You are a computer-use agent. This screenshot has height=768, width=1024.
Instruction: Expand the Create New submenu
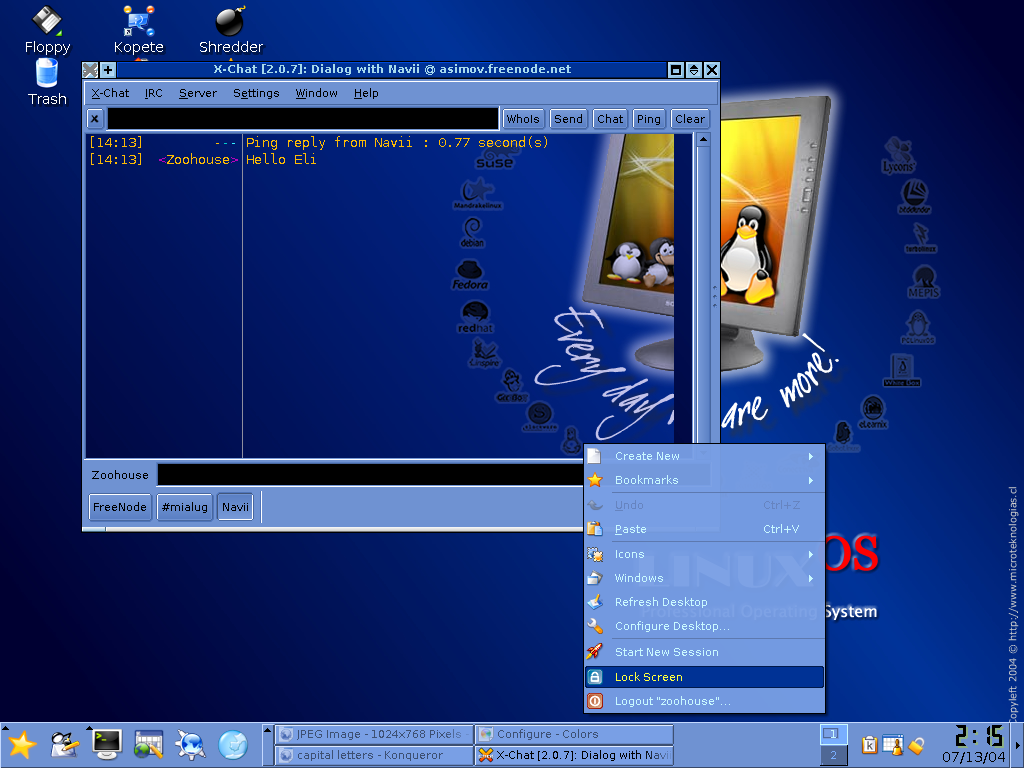(x=705, y=456)
